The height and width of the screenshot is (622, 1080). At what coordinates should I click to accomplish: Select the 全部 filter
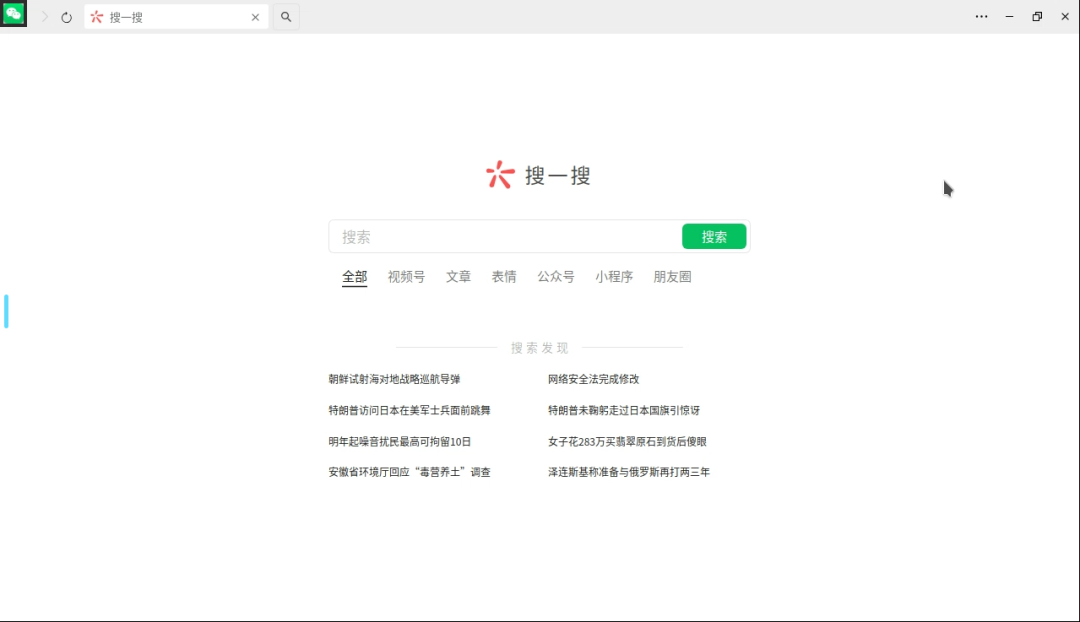coord(354,277)
